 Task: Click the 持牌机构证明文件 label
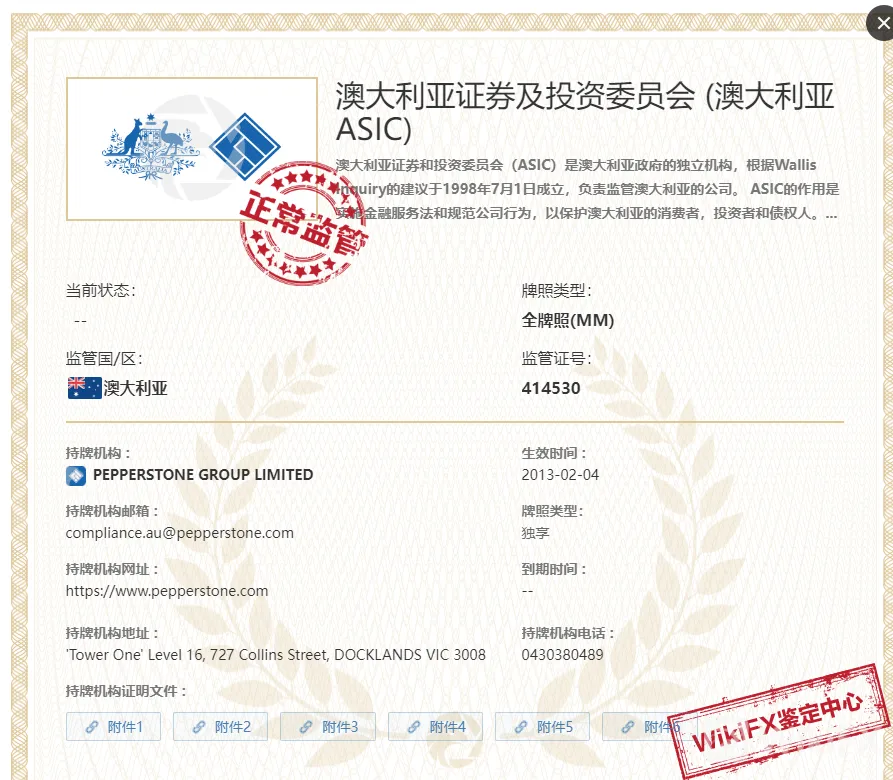point(126,691)
